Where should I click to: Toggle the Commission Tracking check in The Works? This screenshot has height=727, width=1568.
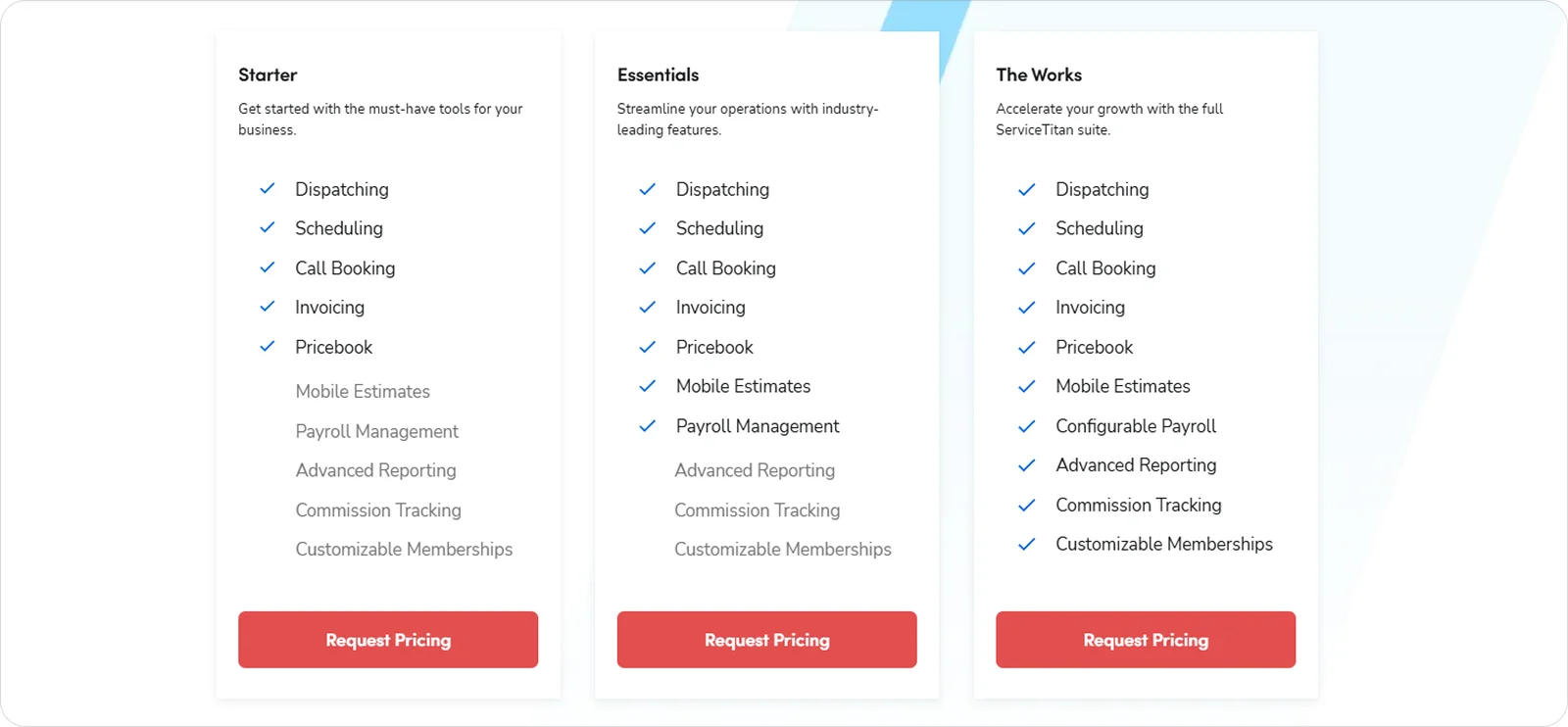[x=1027, y=505]
